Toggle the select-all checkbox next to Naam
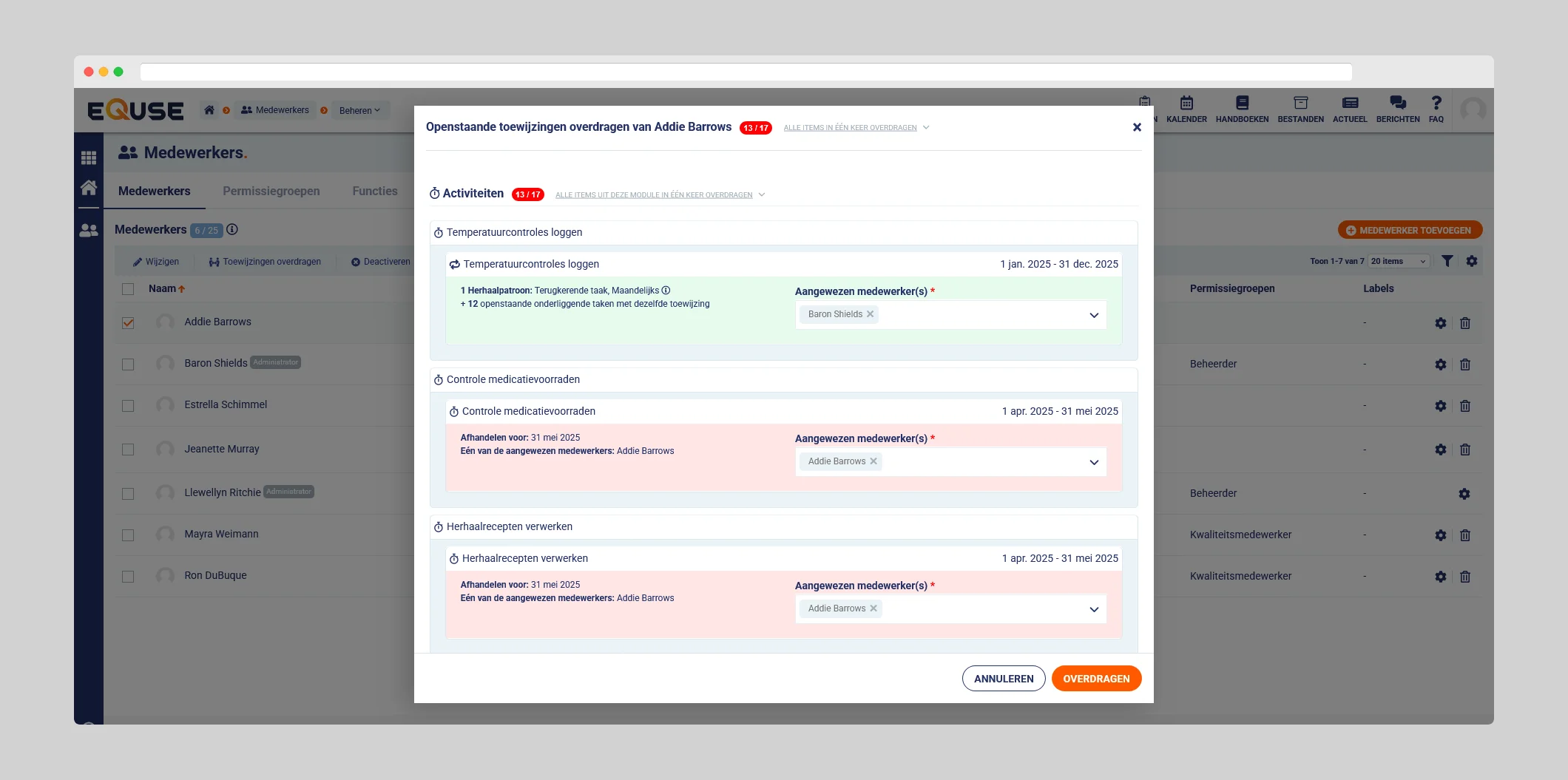 [x=128, y=289]
